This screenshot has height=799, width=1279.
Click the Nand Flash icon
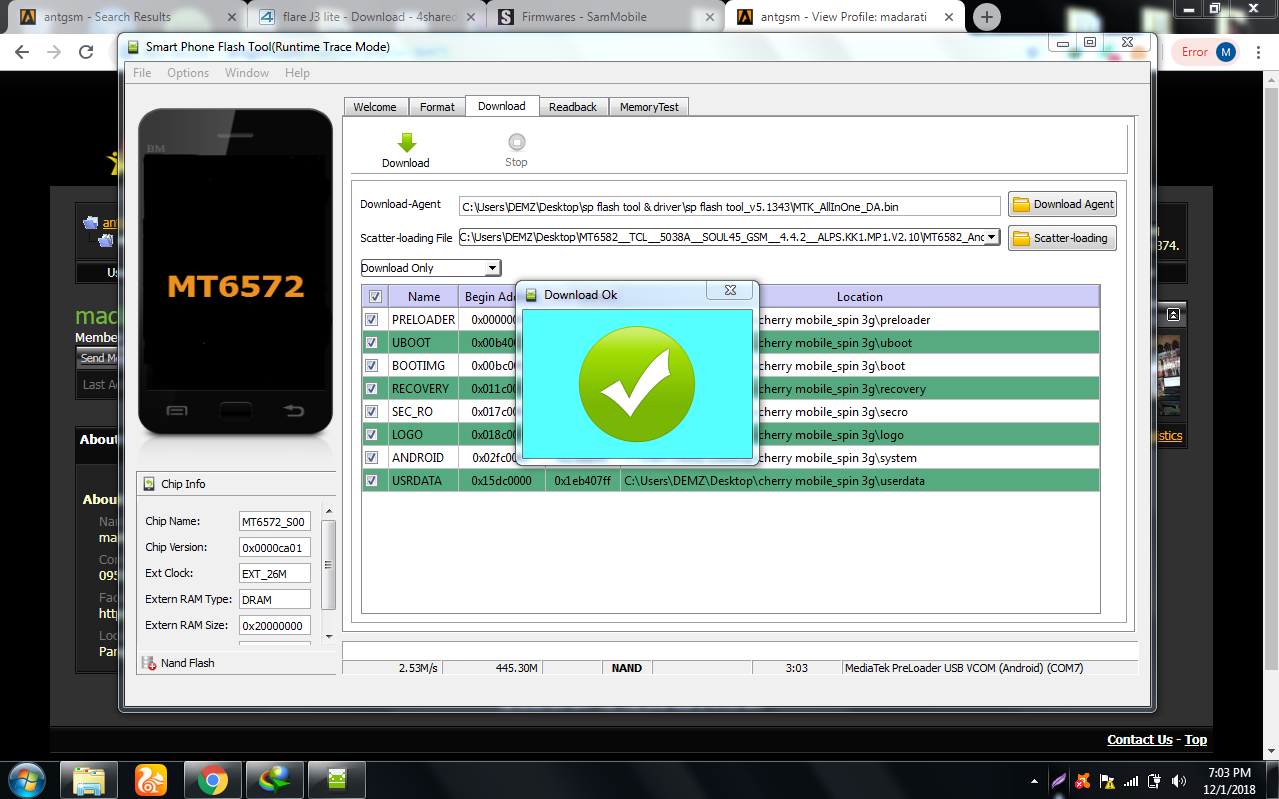click(149, 663)
